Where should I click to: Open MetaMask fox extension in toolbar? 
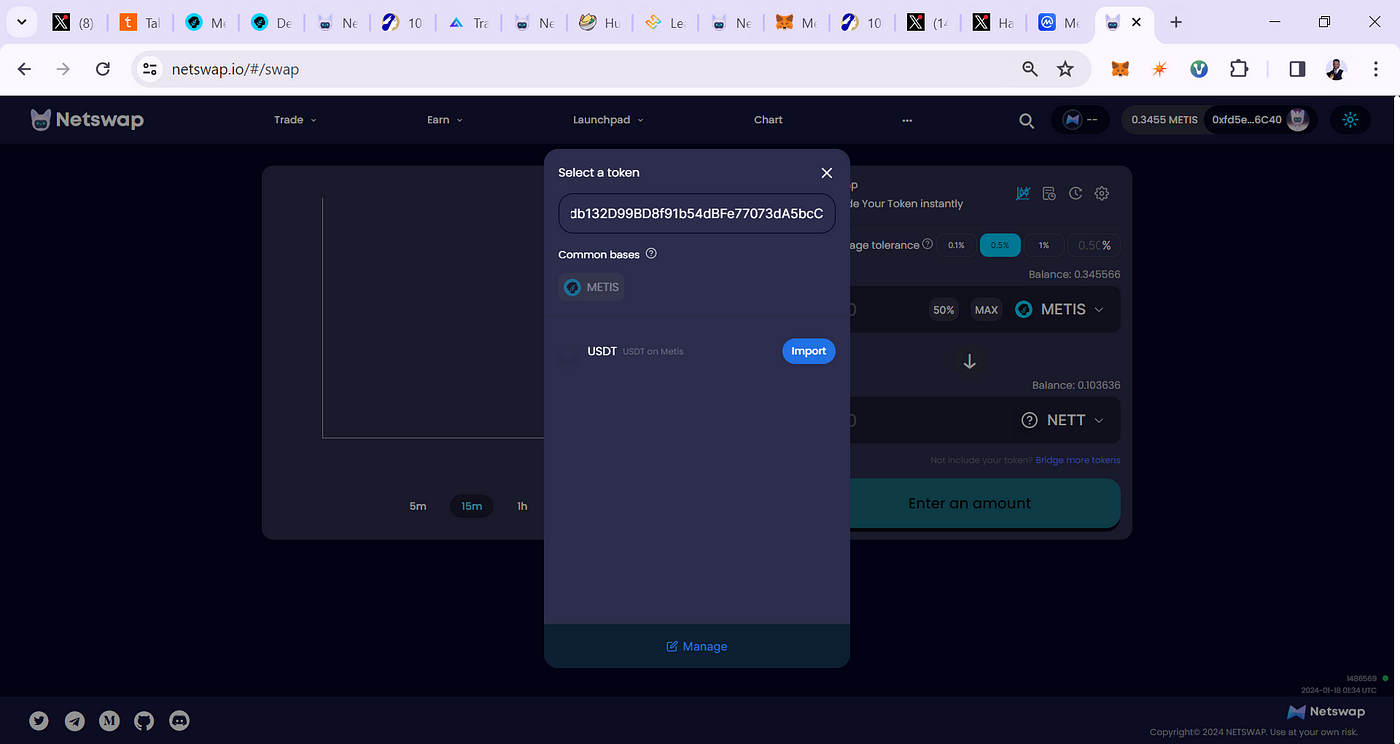(x=1121, y=69)
